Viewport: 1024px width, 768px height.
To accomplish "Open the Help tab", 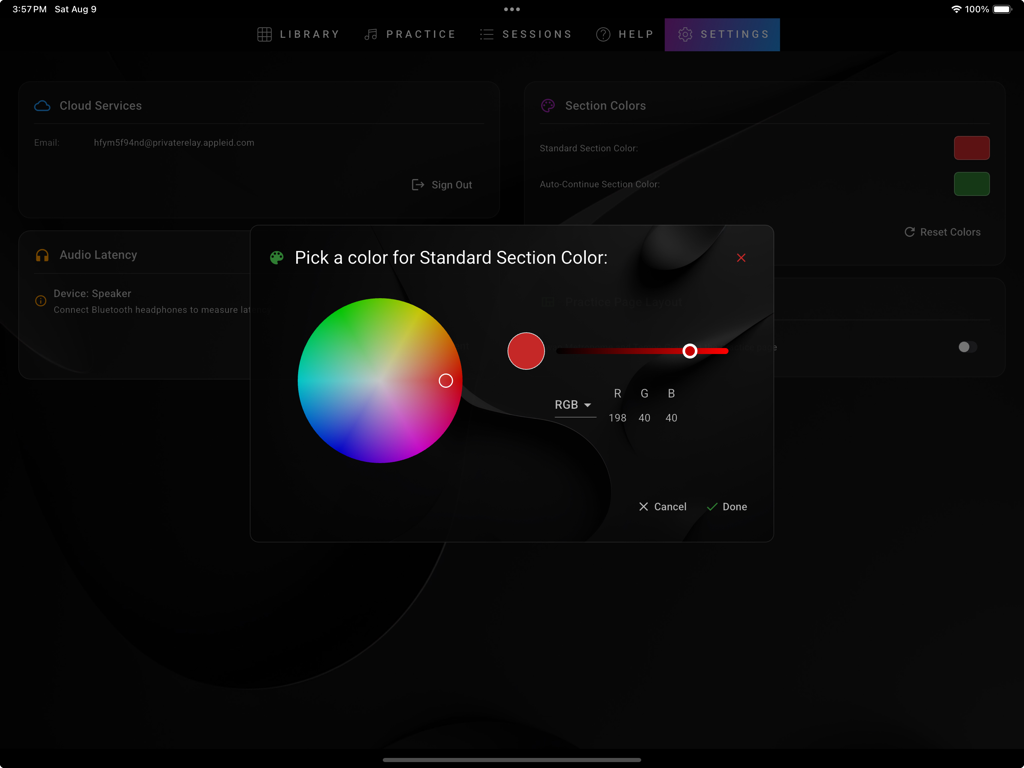I will [x=625, y=33].
